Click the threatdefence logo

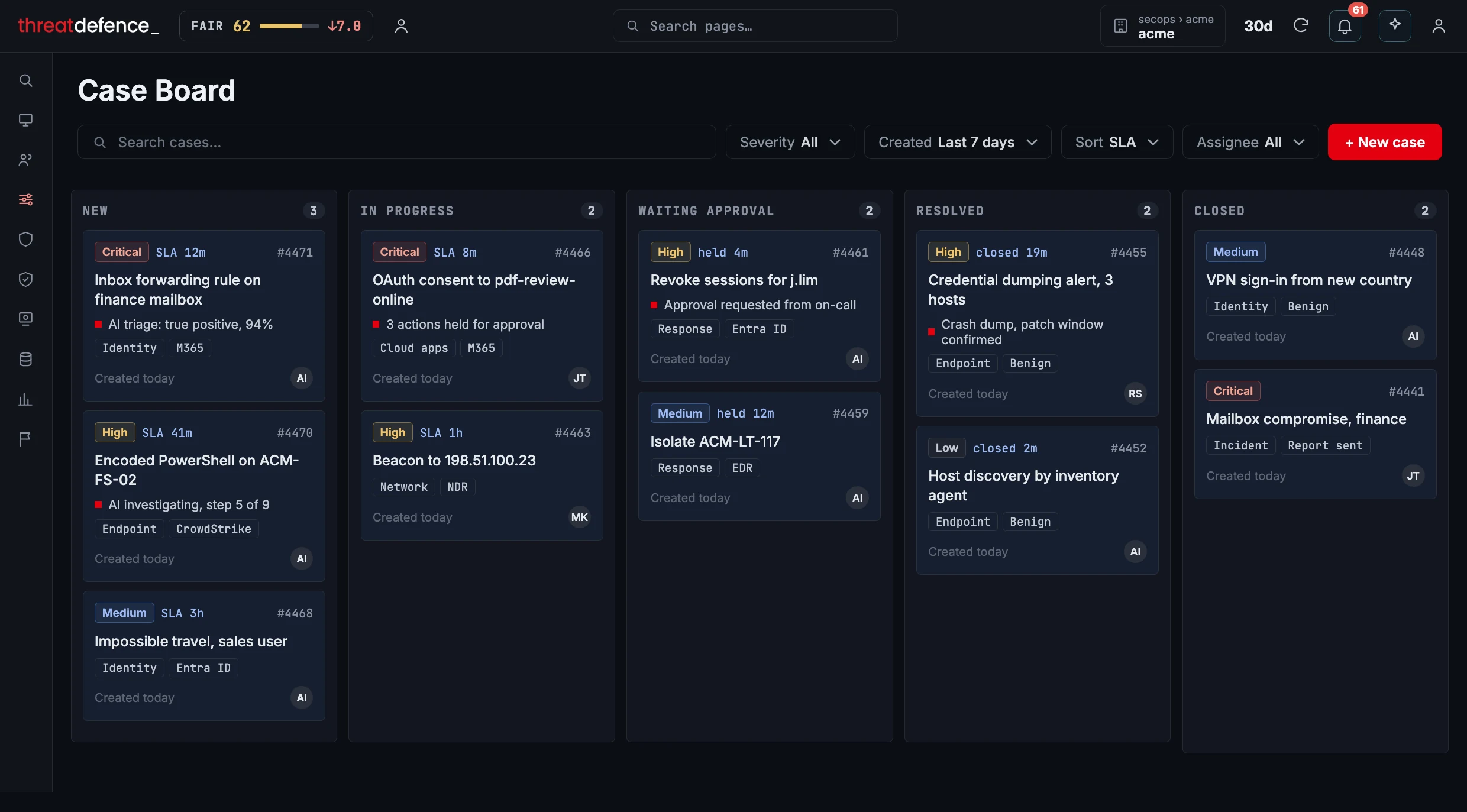point(89,25)
